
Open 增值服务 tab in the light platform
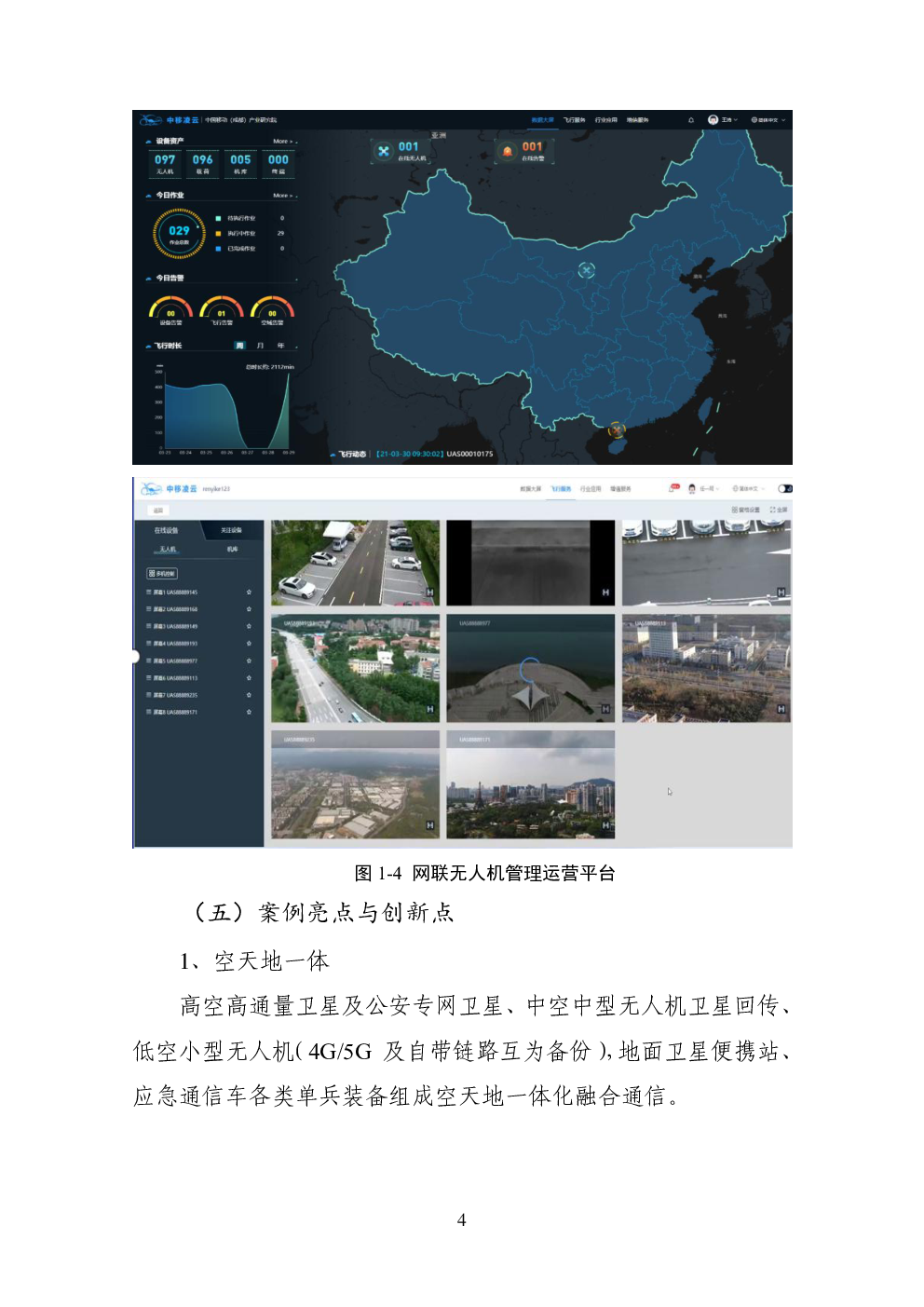620,488
